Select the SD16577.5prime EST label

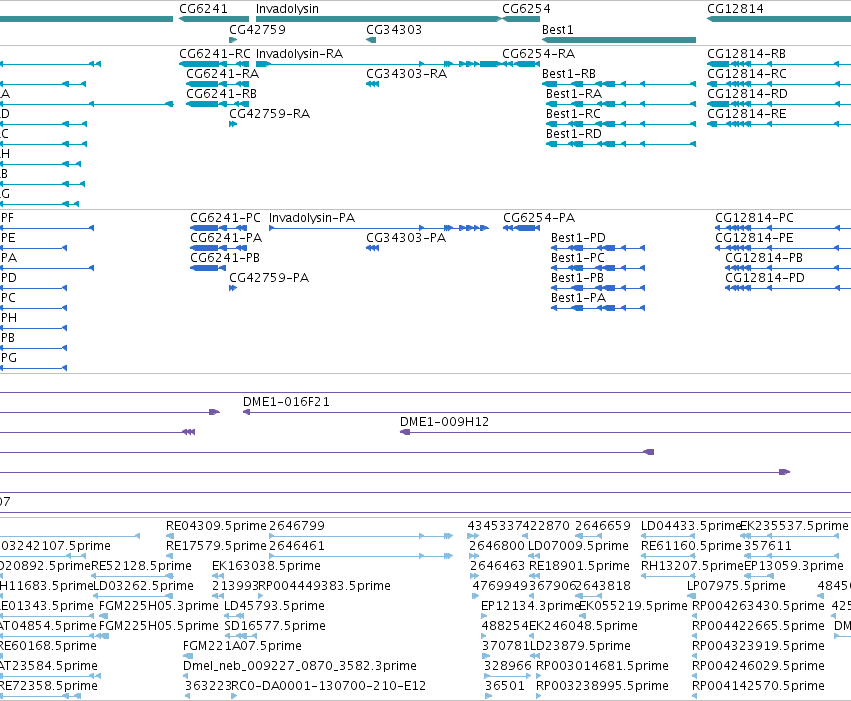pos(275,626)
